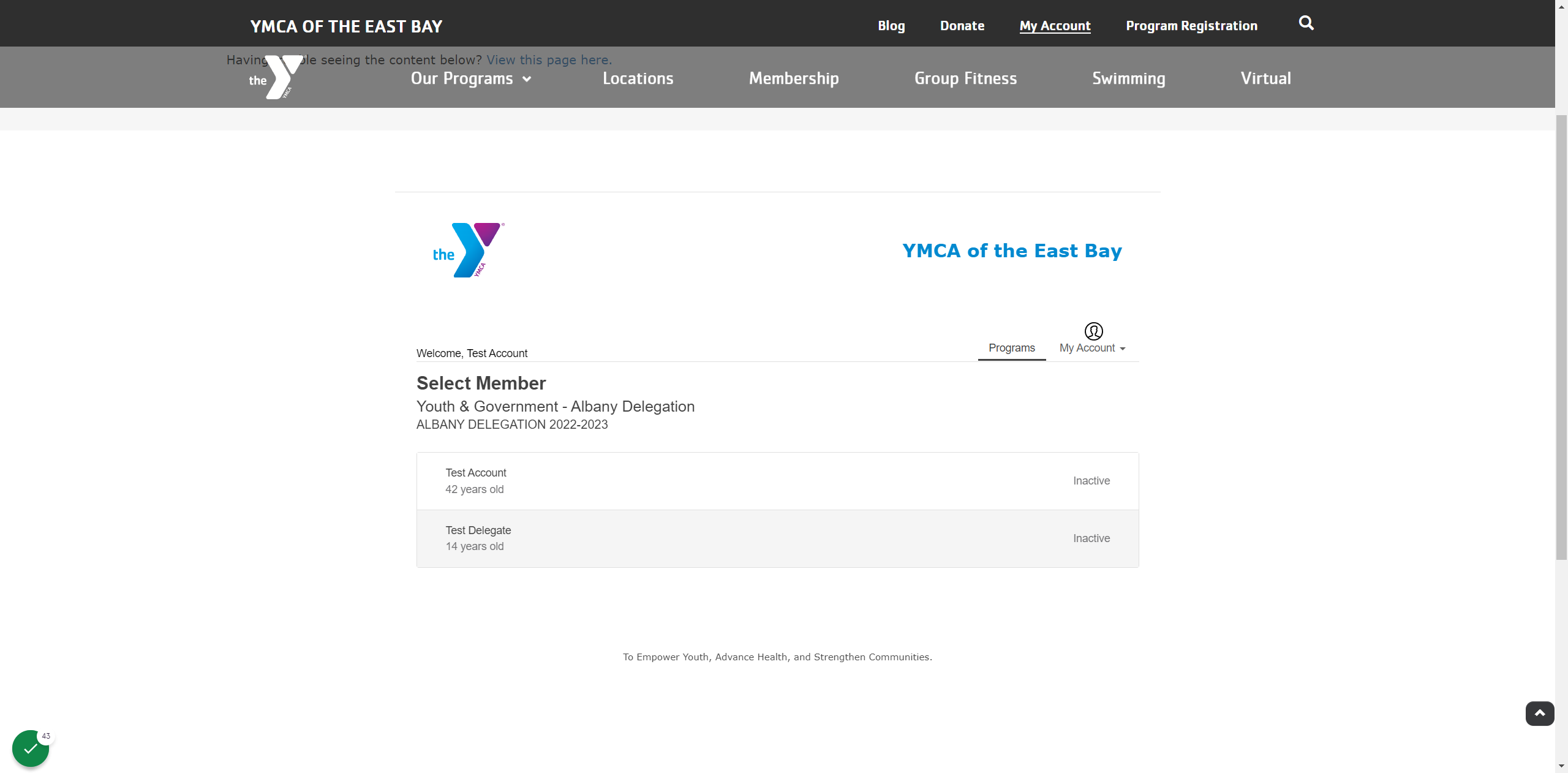Click '14 years old' text

tap(474, 546)
